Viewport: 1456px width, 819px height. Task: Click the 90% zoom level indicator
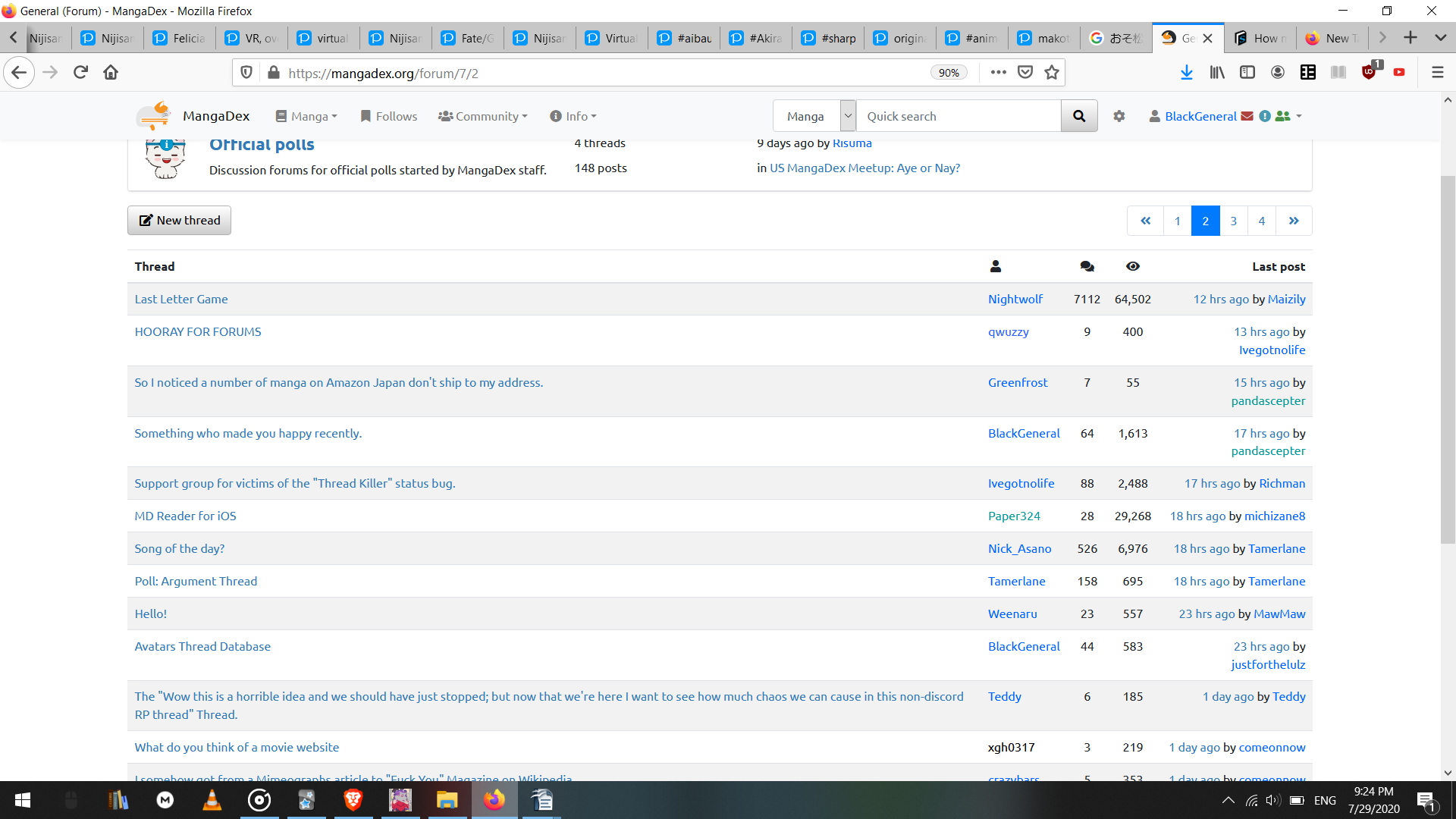click(949, 73)
